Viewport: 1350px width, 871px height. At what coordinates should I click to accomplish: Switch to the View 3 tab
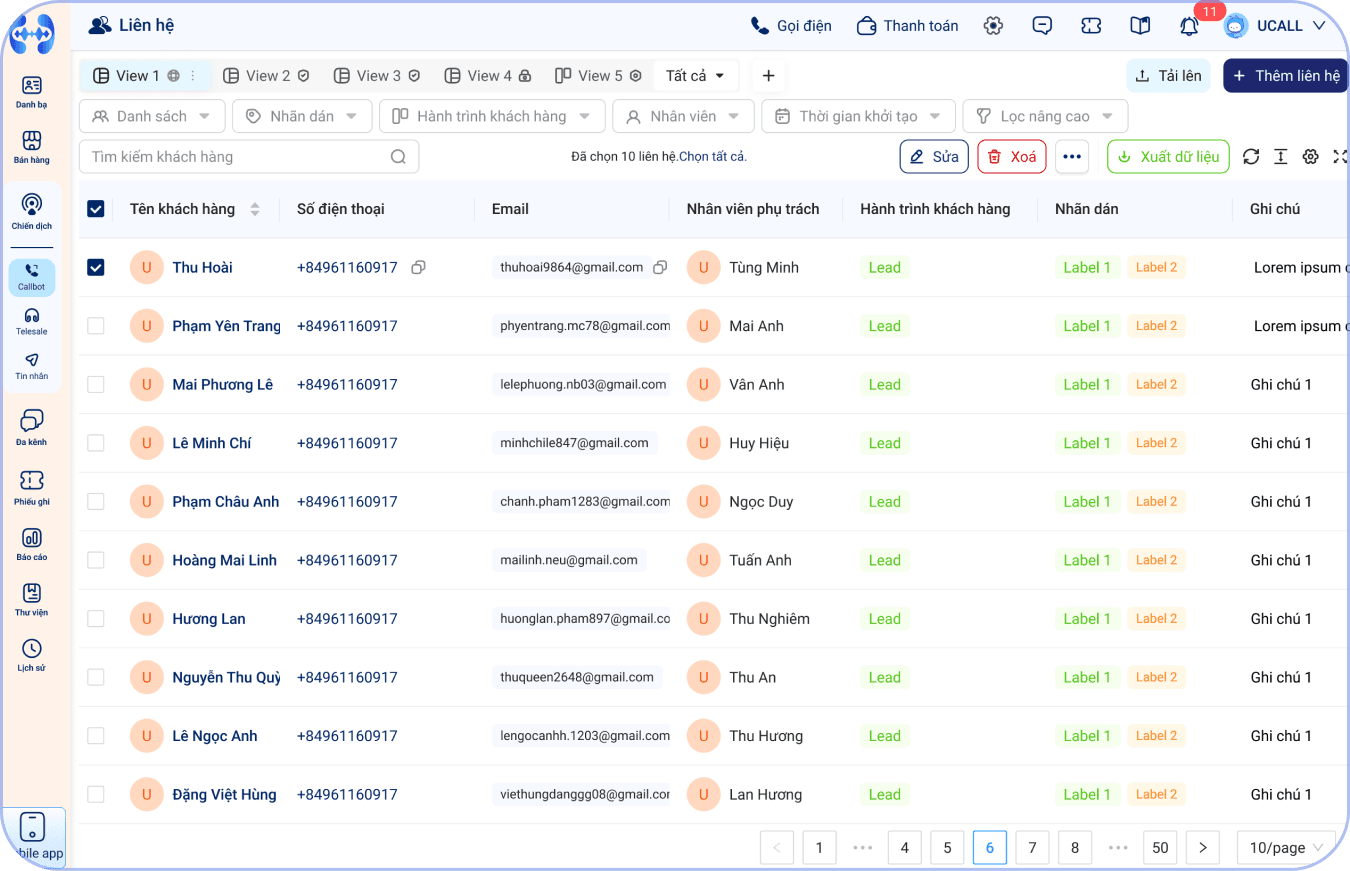point(377,75)
